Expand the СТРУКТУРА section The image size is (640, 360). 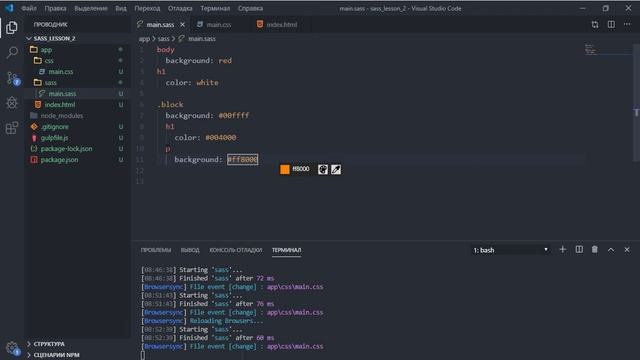[78, 344]
